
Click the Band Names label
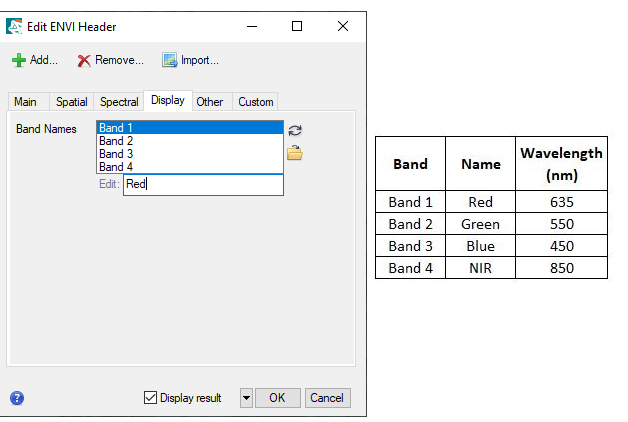pos(46,129)
